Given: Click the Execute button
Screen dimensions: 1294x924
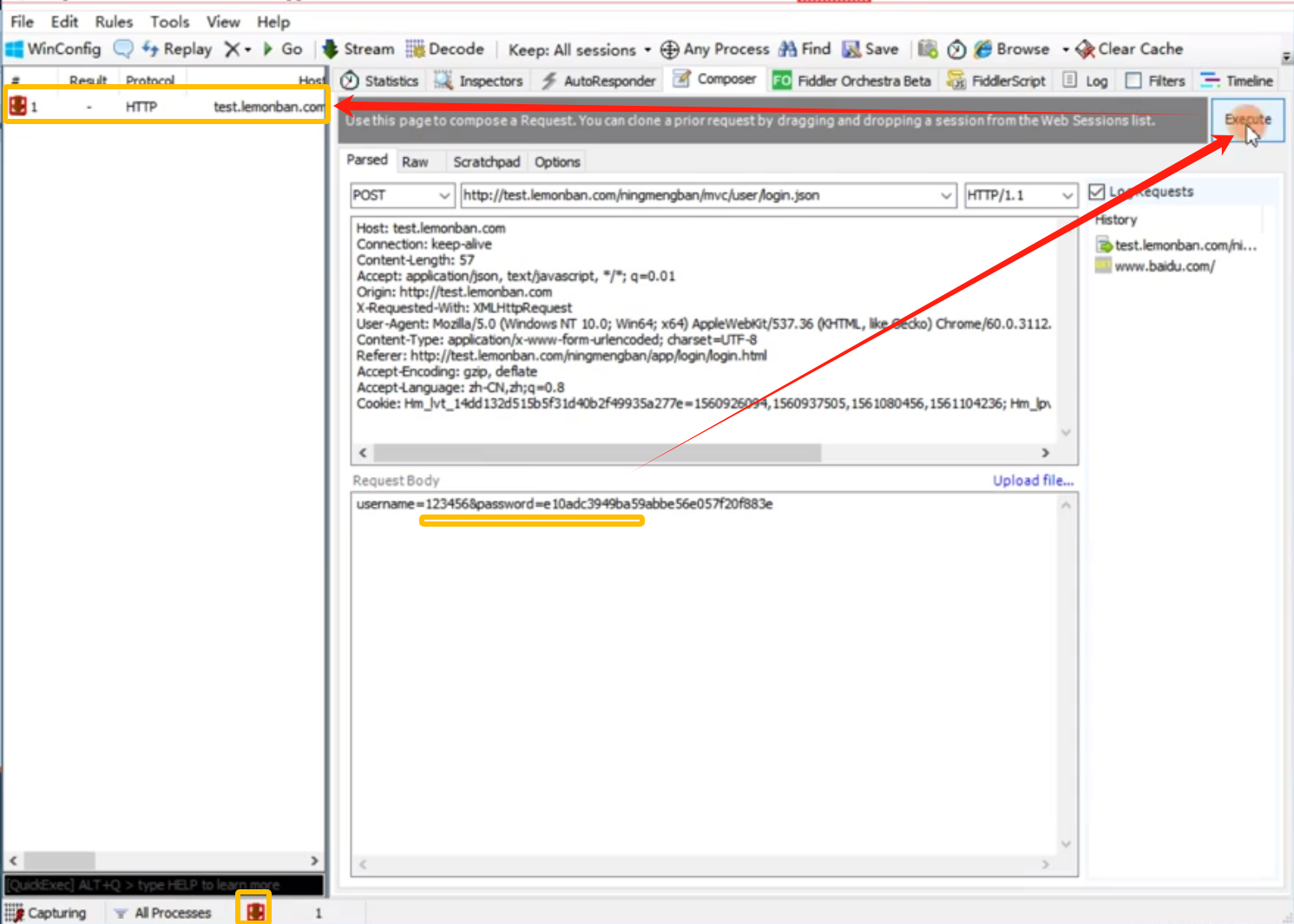Looking at the screenshot, I should [x=1248, y=120].
